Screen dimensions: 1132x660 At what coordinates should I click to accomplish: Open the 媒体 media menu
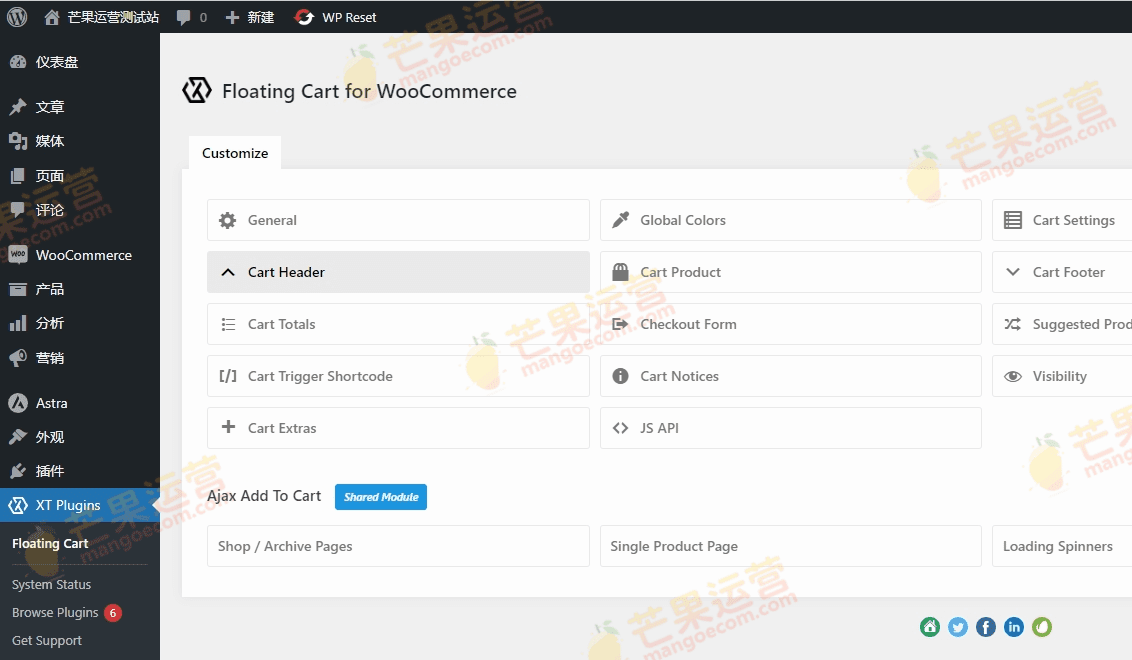(79, 141)
